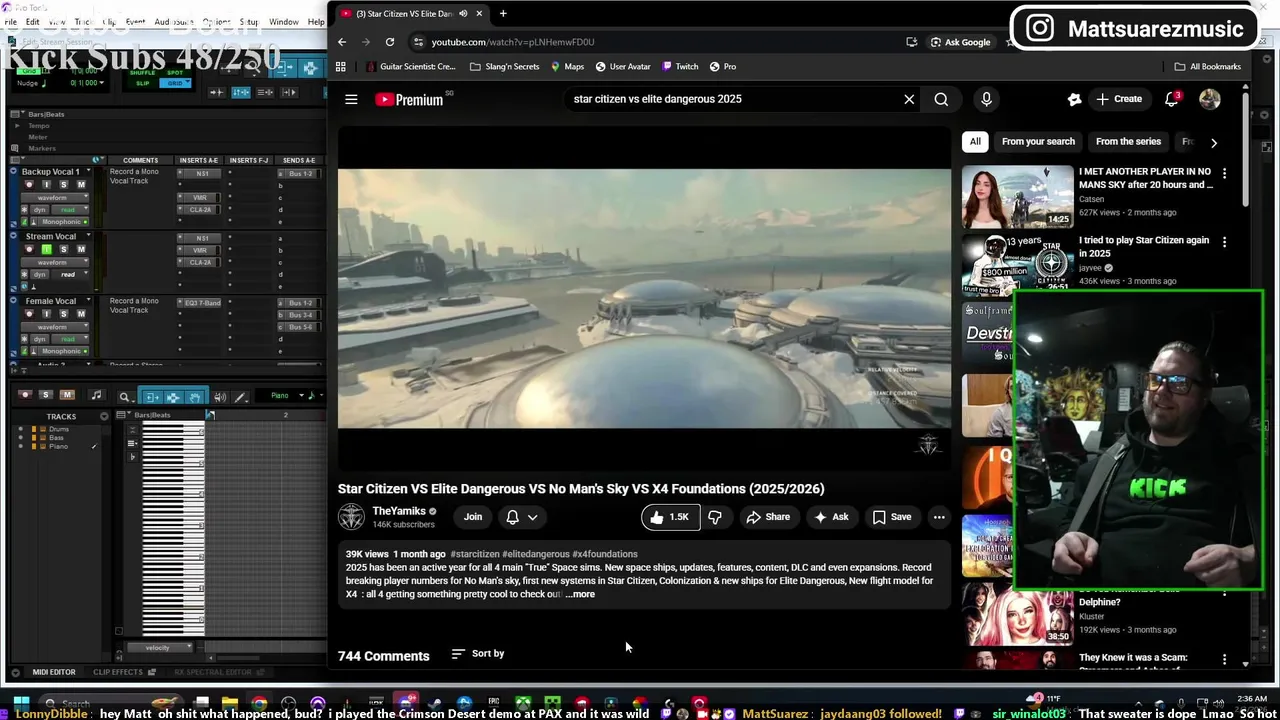Image resolution: width=1280 pixels, height=720 pixels.
Task: Go to the YouTube Premium home logo
Action: [409, 99]
